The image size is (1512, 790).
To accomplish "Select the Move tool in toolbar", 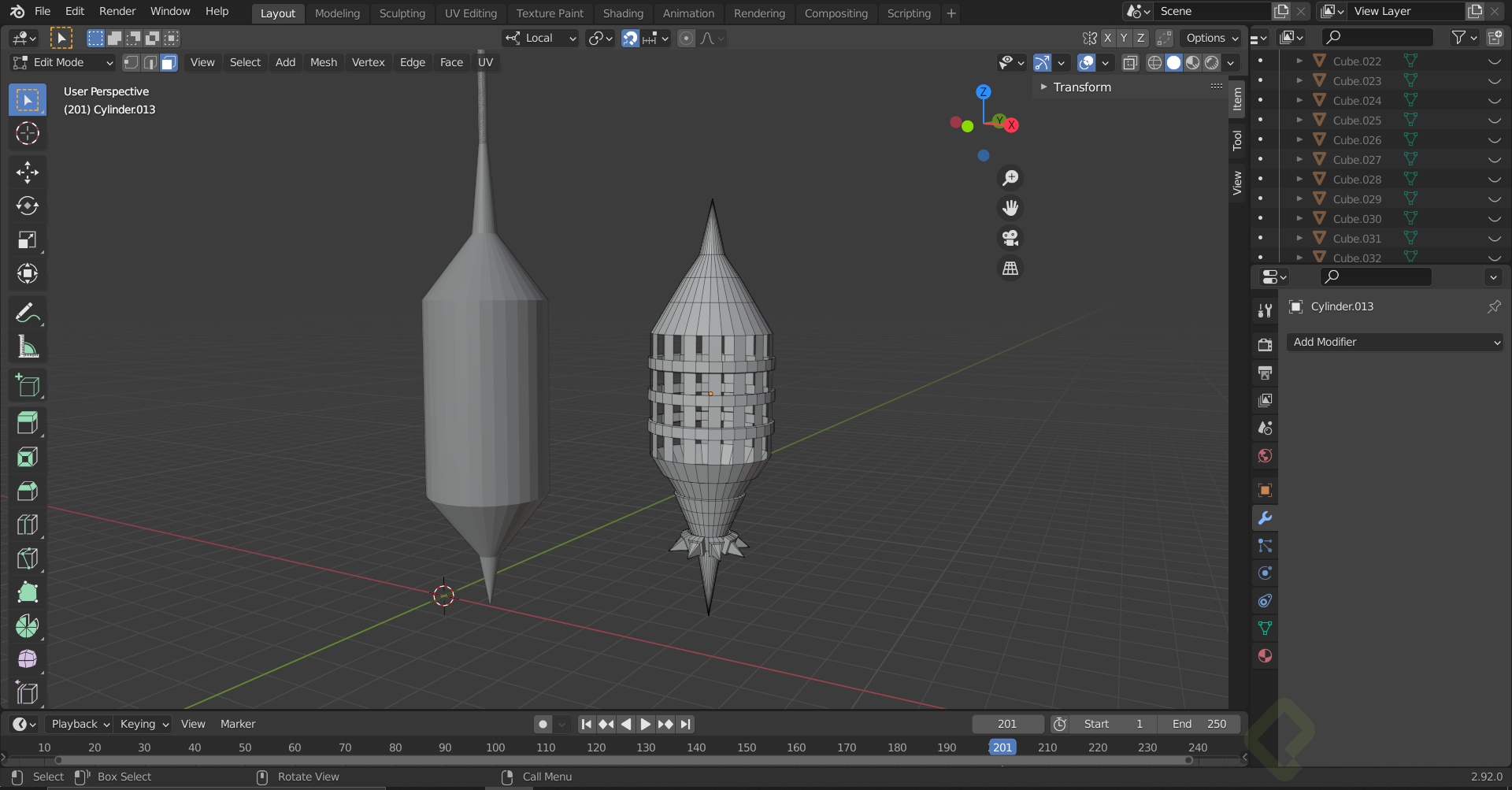I will tap(28, 172).
